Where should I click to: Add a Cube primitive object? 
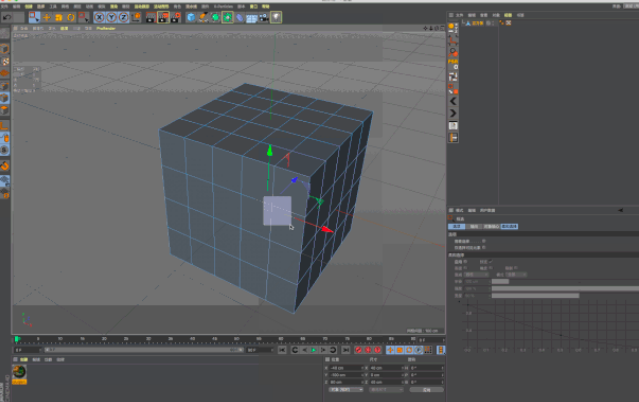coord(191,17)
